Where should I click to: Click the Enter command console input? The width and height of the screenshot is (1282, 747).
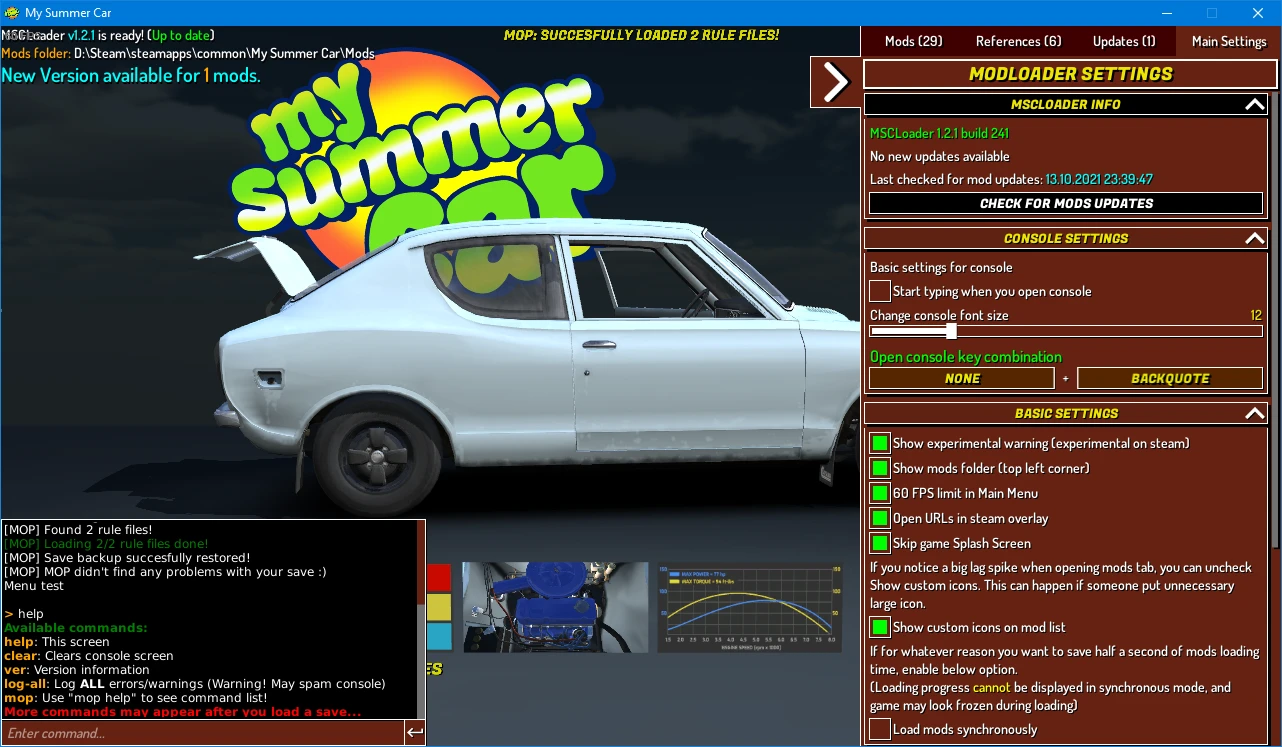pyautogui.click(x=200, y=732)
